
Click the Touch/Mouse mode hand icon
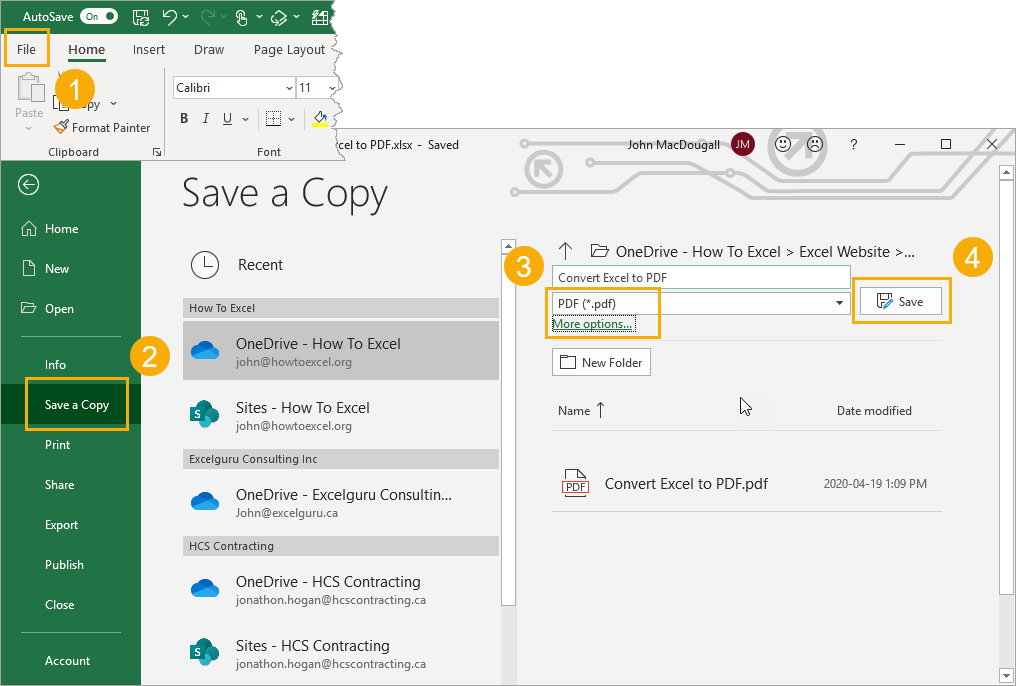pos(242,17)
